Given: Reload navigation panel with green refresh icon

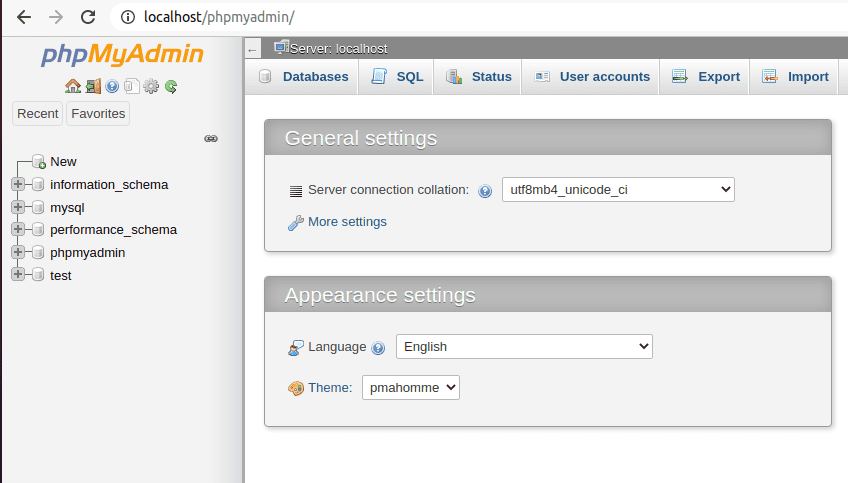Looking at the screenshot, I should (171, 86).
